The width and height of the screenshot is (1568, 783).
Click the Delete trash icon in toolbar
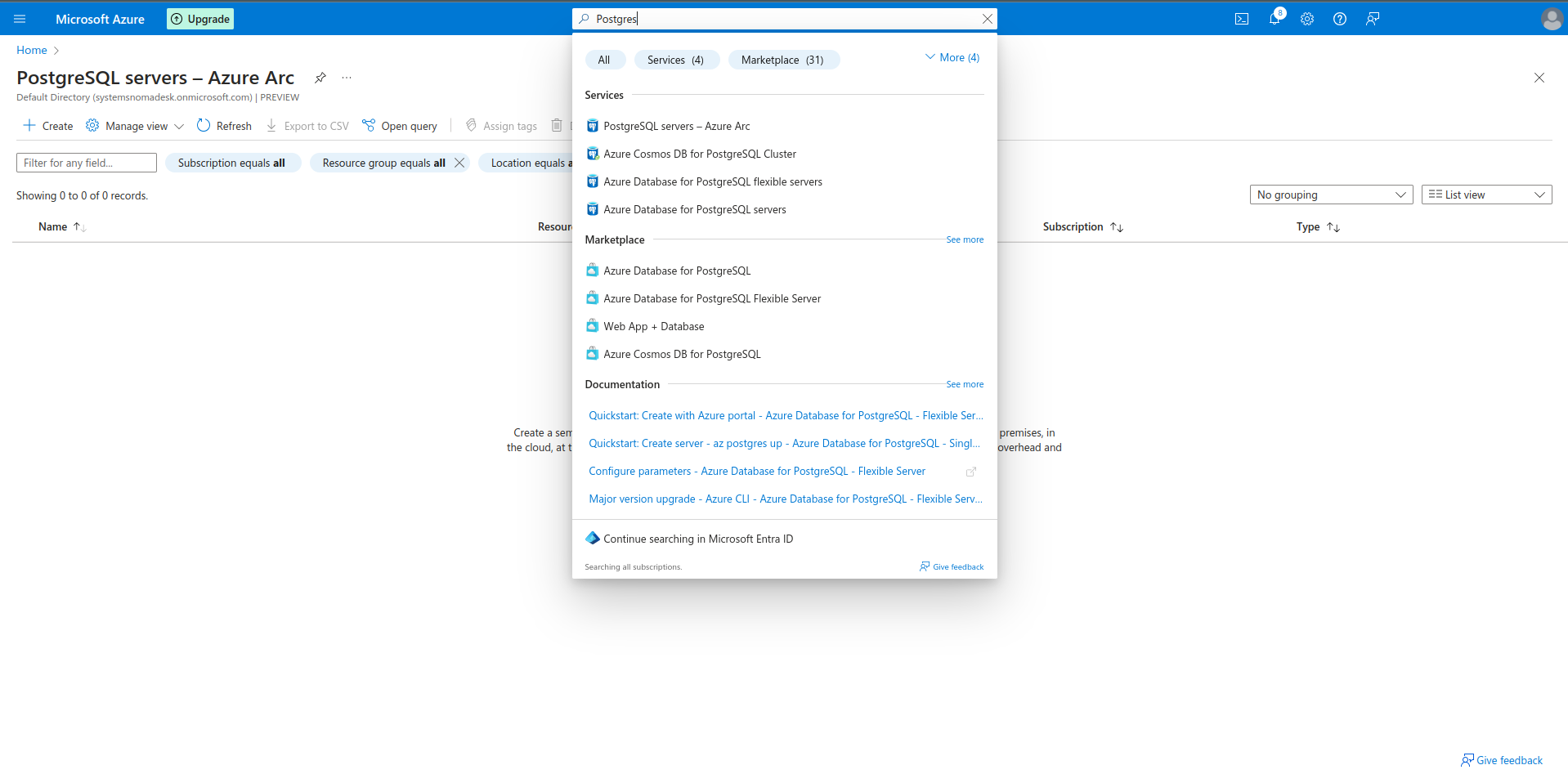557,125
